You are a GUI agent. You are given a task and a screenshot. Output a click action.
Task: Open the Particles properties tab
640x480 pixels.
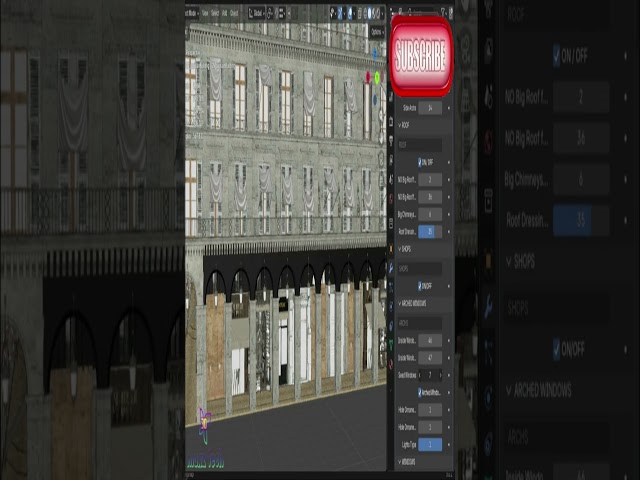[391, 287]
